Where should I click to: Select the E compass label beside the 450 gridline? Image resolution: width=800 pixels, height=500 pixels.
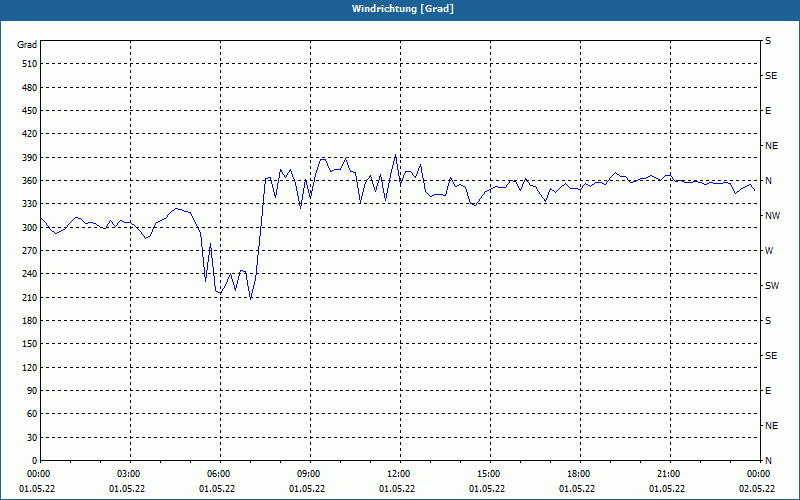point(768,111)
